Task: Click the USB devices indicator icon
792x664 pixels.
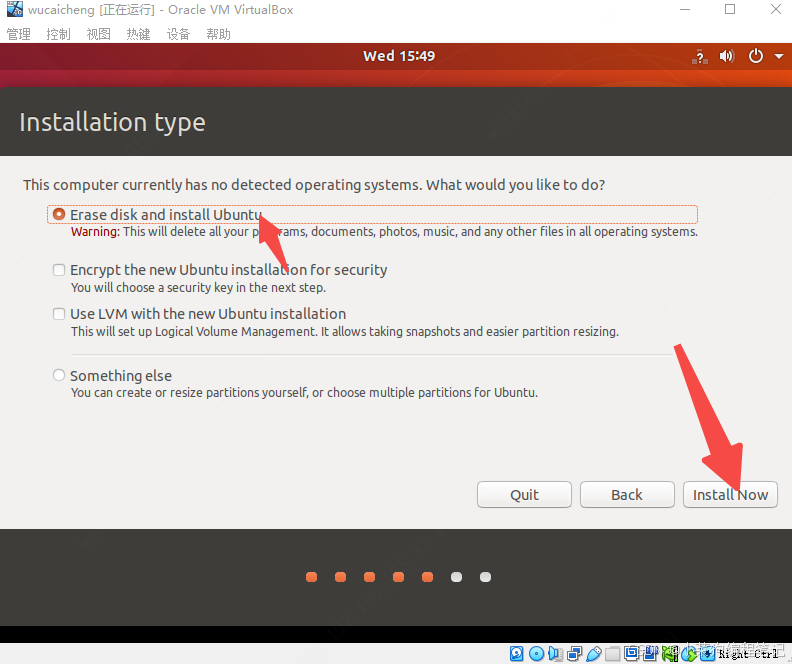Action: point(594,654)
